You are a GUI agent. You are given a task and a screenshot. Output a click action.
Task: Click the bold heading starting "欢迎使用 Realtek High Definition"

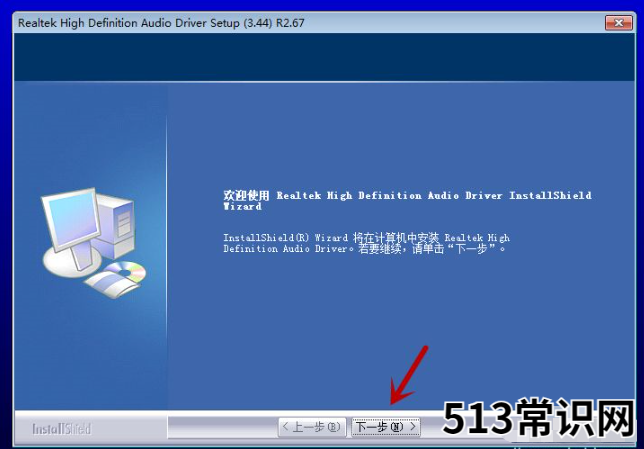[x=407, y=200]
